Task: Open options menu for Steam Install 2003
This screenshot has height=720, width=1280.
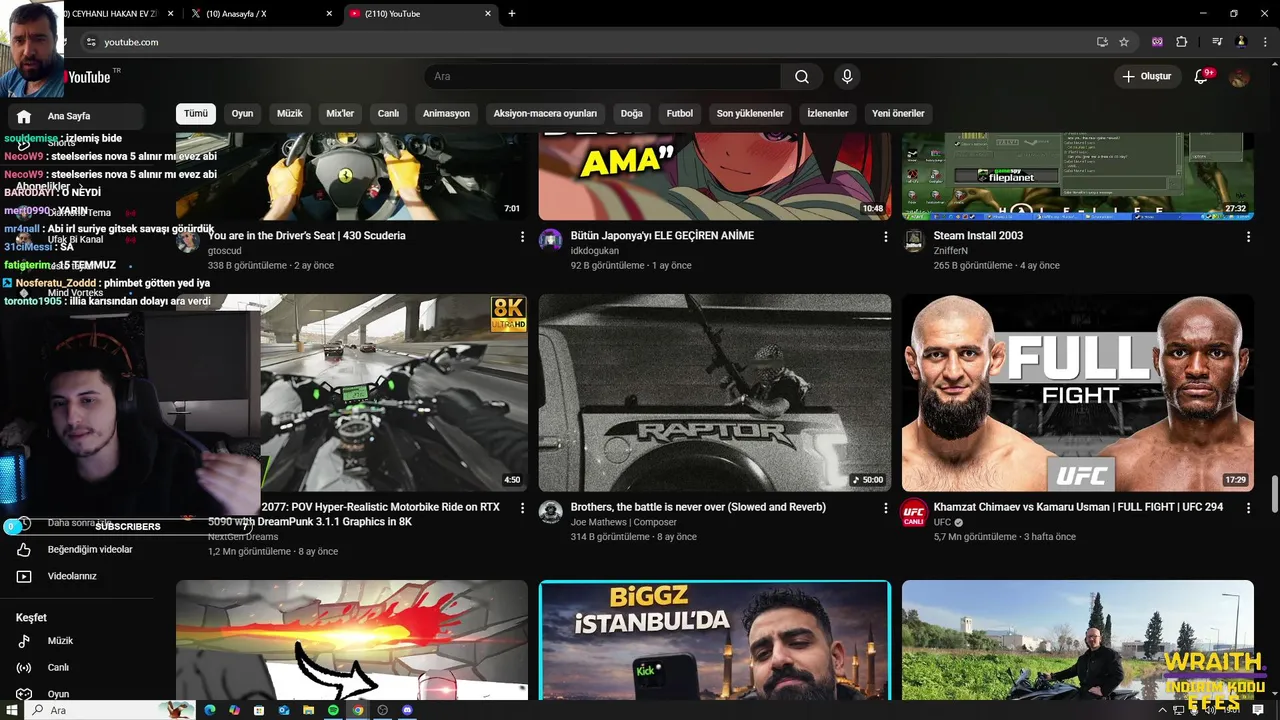Action: [1248, 237]
